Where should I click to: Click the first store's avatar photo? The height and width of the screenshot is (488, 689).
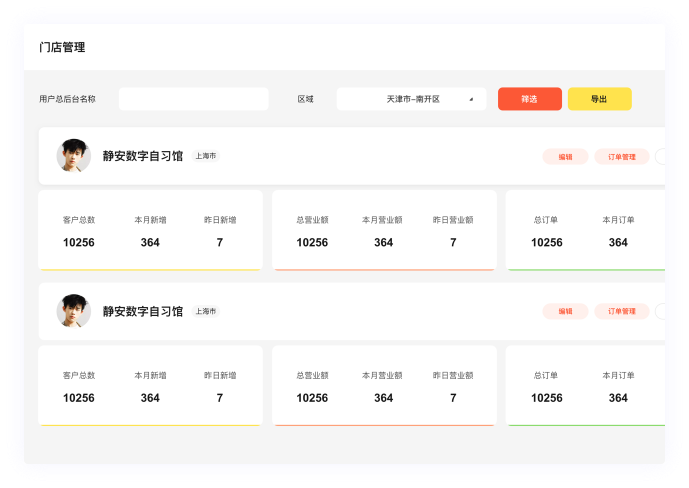point(73,156)
